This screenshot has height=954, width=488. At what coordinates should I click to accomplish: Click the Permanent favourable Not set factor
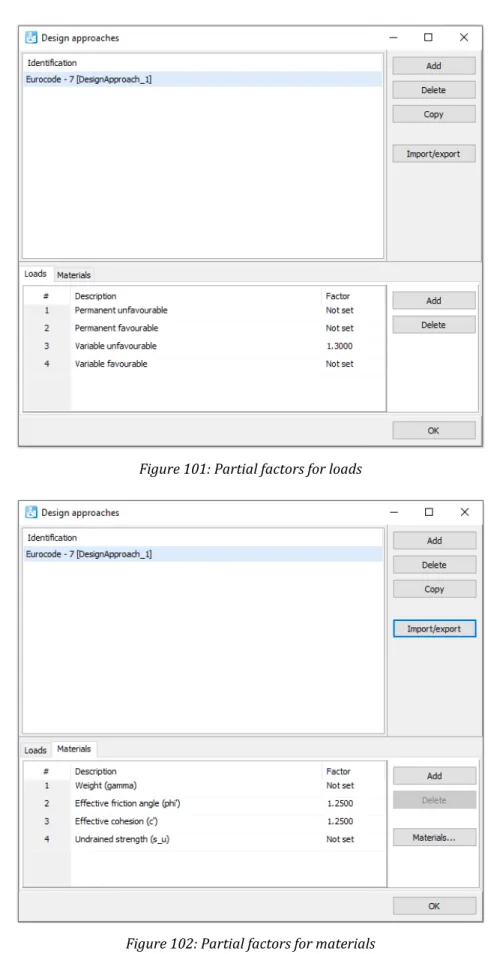[x=340, y=328]
